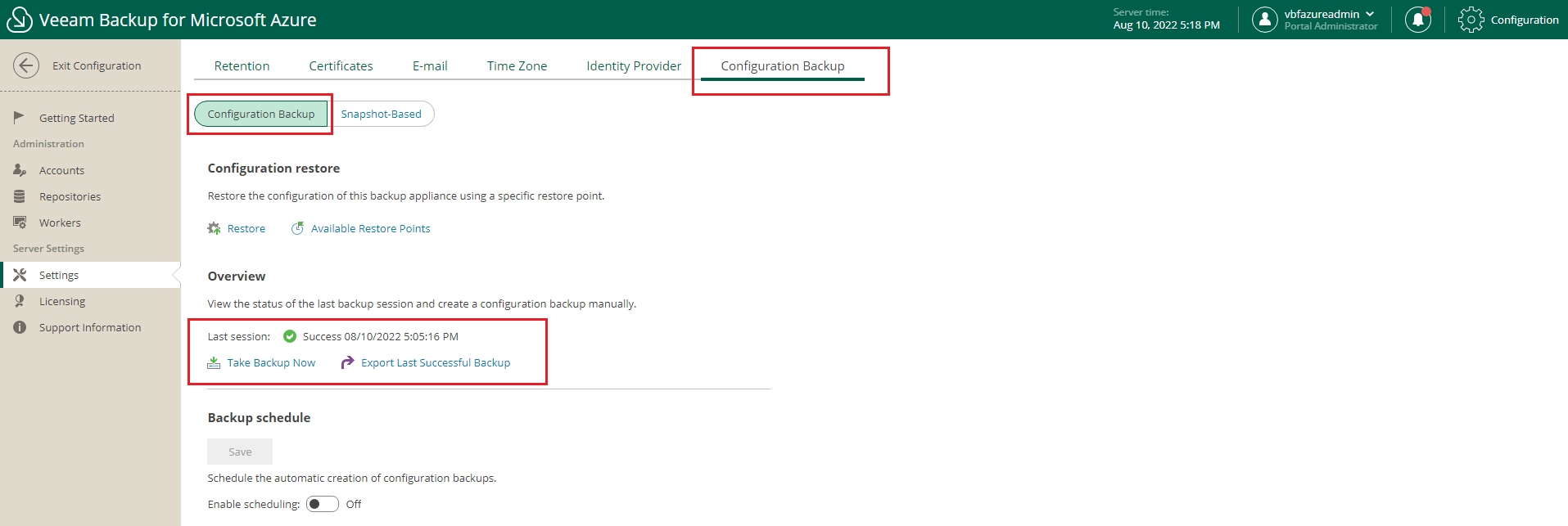Click the Restore link
The height and width of the screenshot is (526, 1568).
[246, 228]
